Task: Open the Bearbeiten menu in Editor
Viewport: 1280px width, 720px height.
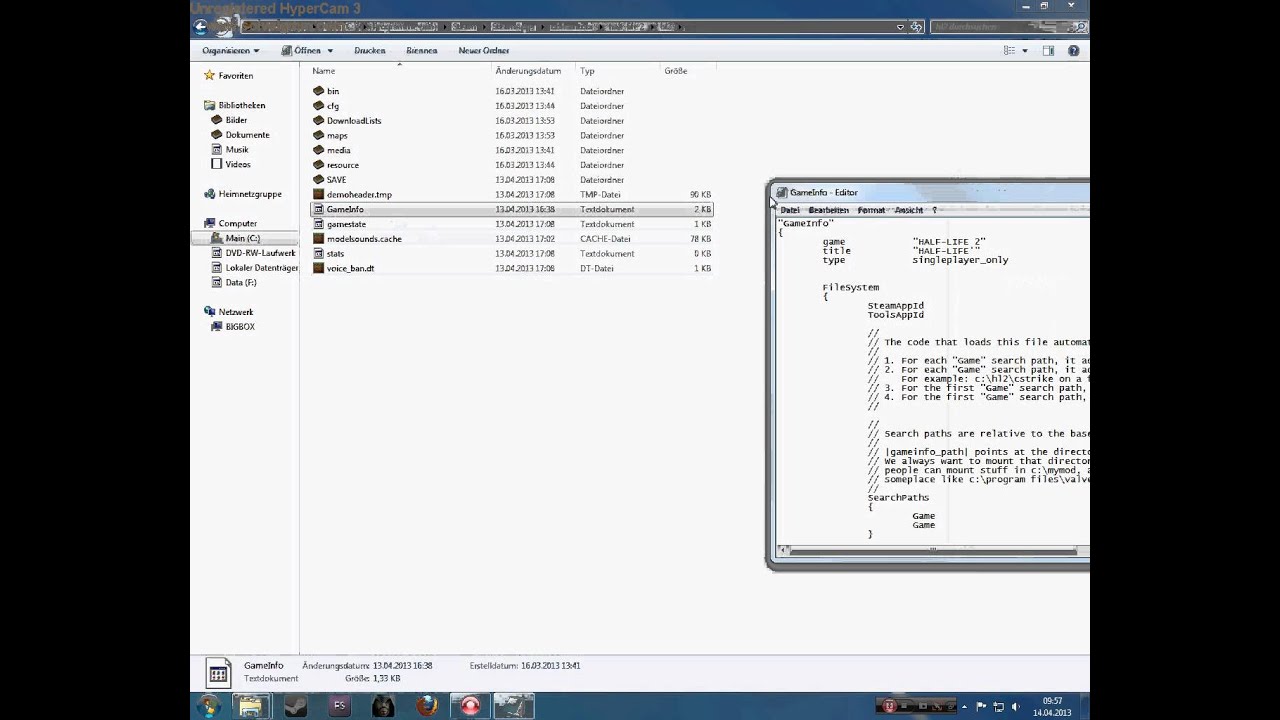Action: tap(828, 210)
